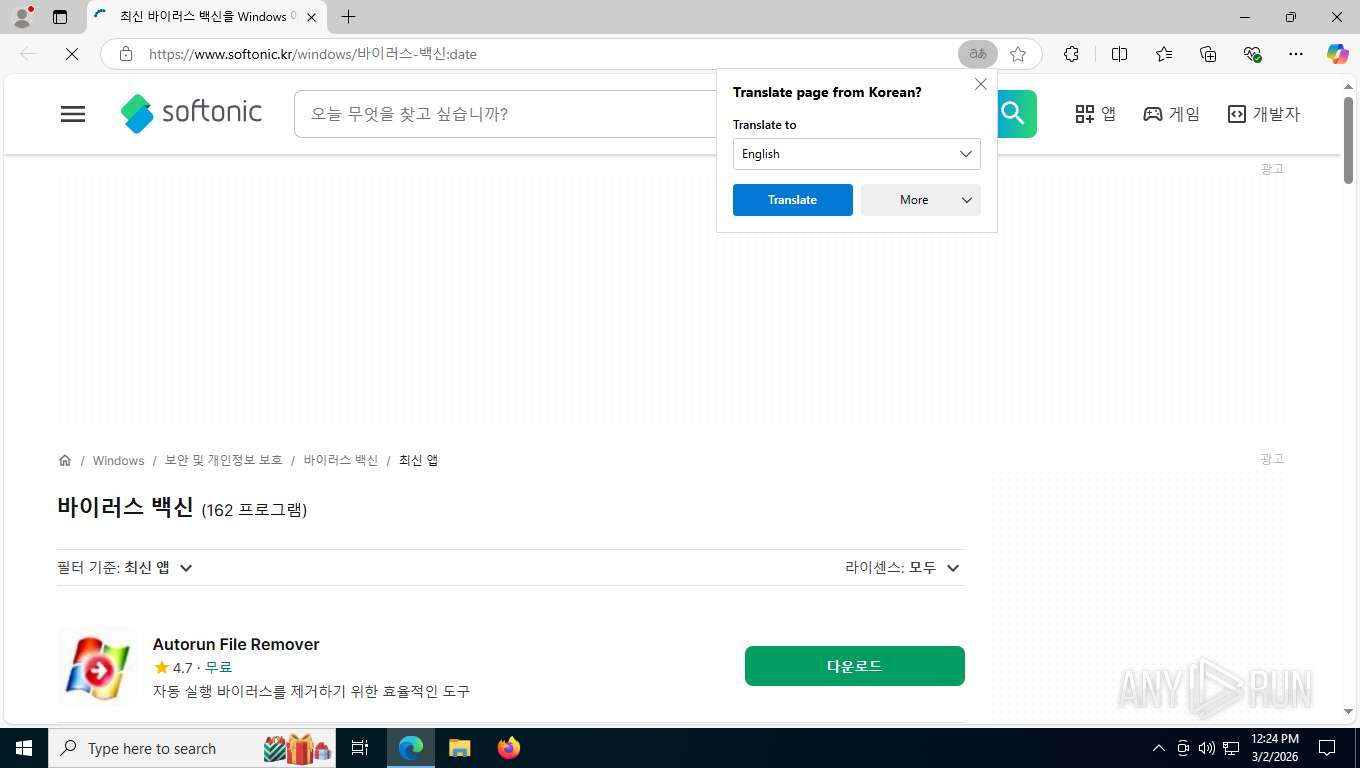Open the volume control icon
The height and width of the screenshot is (768, 1360).
1207,748
